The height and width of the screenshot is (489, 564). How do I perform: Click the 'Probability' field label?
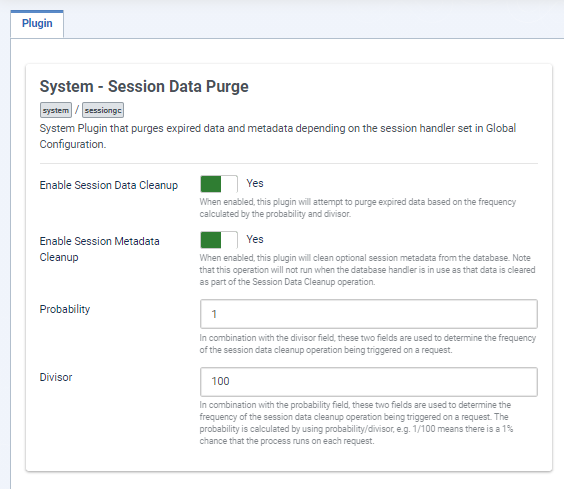65,309
